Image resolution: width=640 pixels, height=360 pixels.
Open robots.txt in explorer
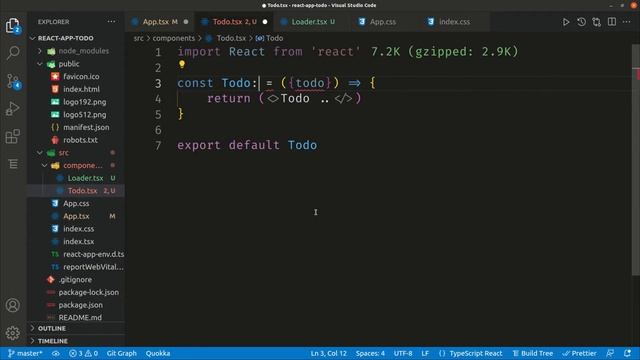tap(80, 140)
